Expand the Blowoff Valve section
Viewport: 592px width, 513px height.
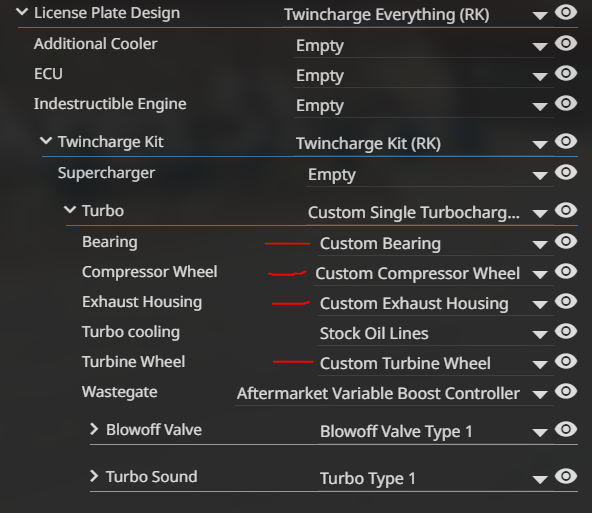click(x=94, y=429)
